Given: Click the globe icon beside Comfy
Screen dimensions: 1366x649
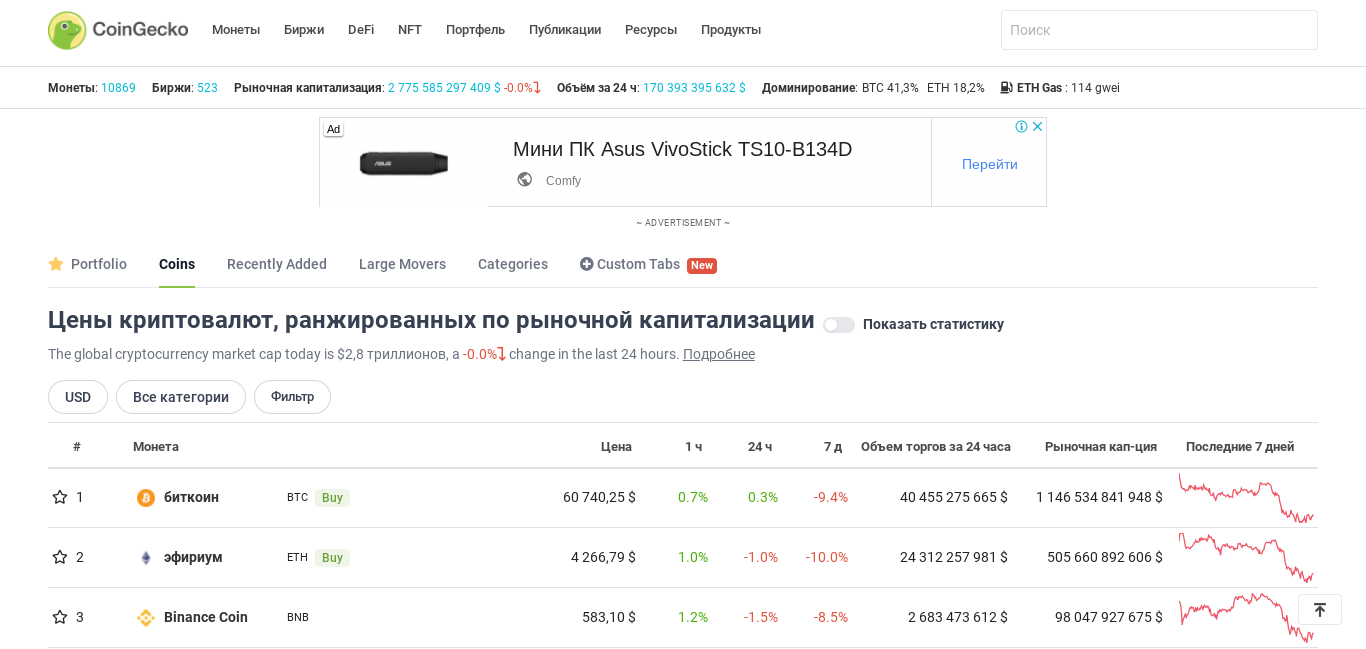Looking at the screenshot, I should click(x=524, y=179).
